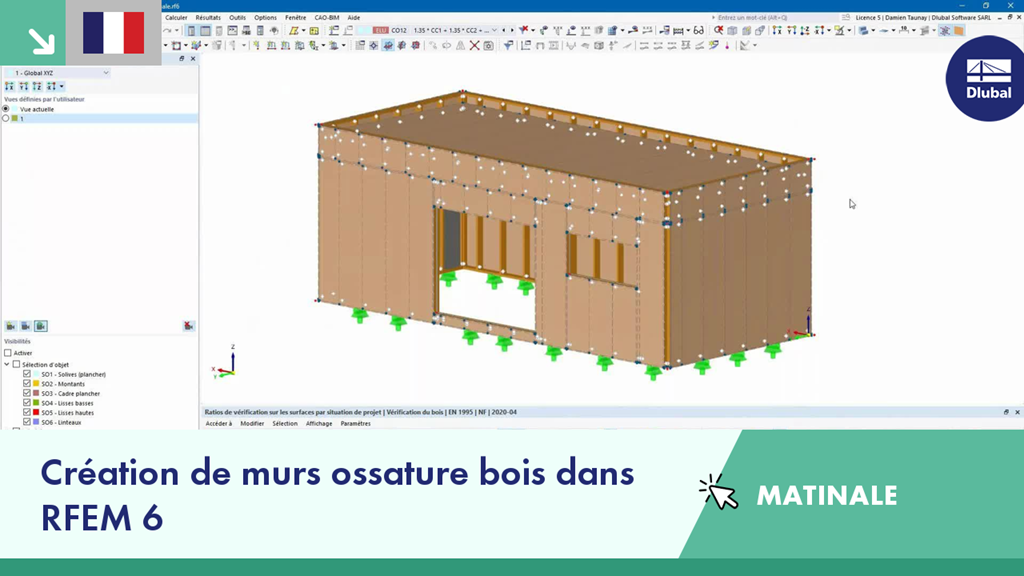1024x576 pixels.
Task: Click the blue filter funnel icon second row
Action: [508, 45]
